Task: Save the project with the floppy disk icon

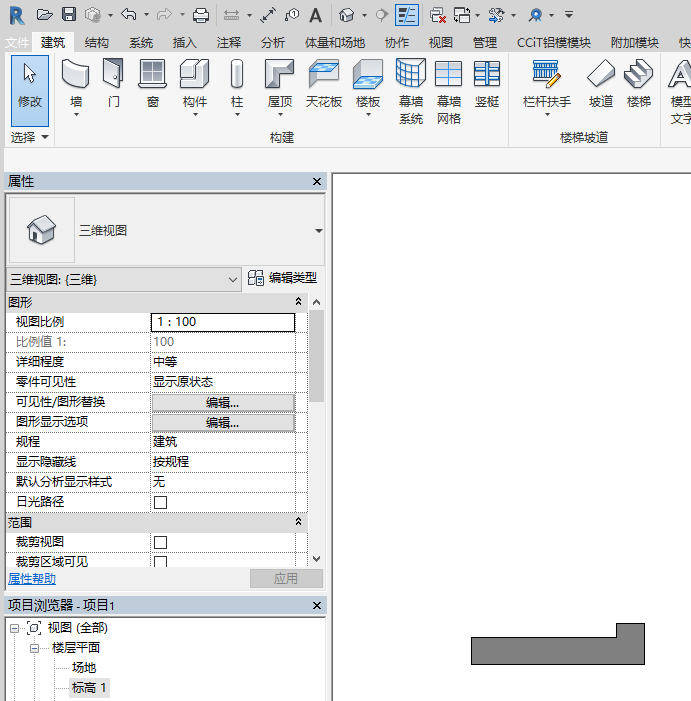Action: [69, 15]
